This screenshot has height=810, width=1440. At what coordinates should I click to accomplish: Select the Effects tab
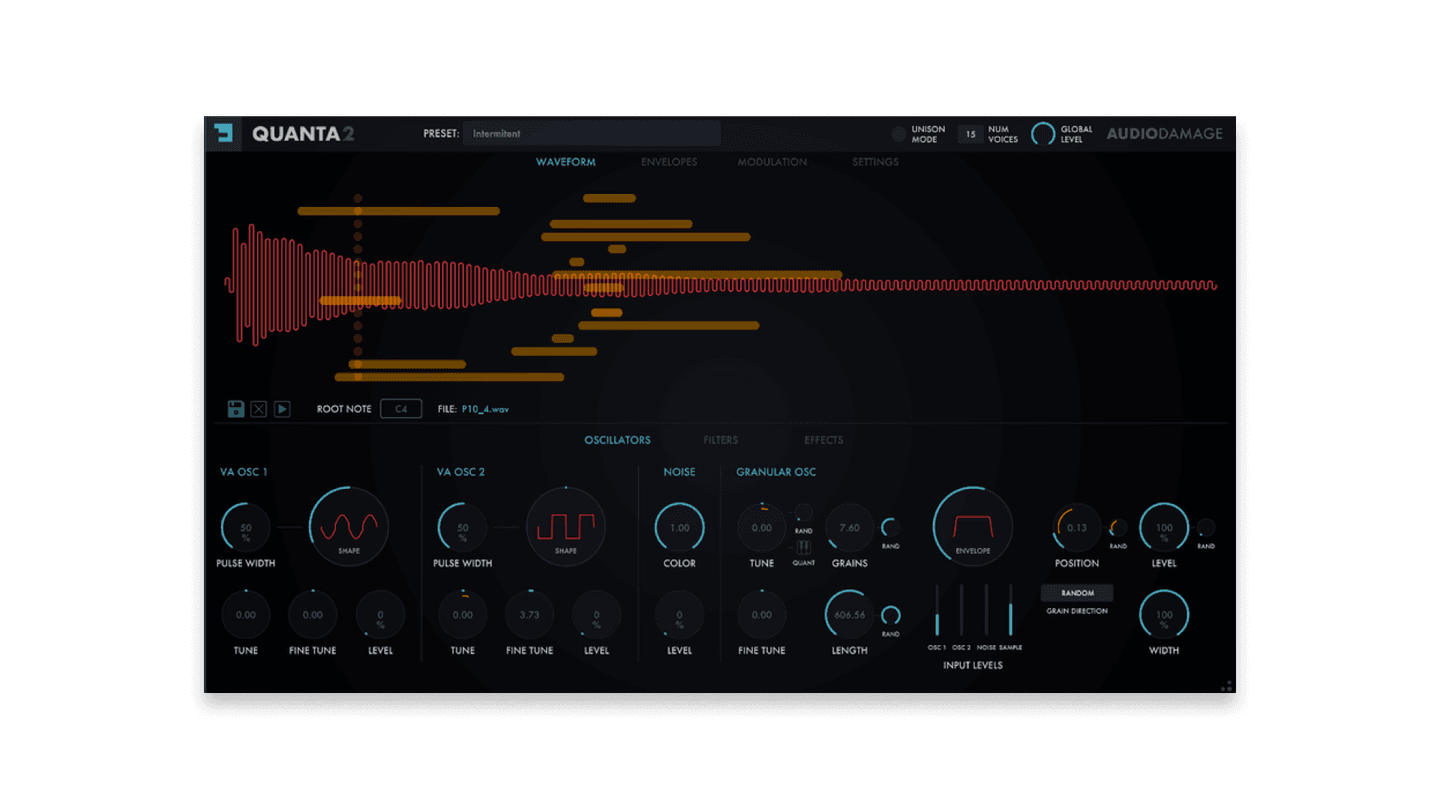tap(824, 440)
